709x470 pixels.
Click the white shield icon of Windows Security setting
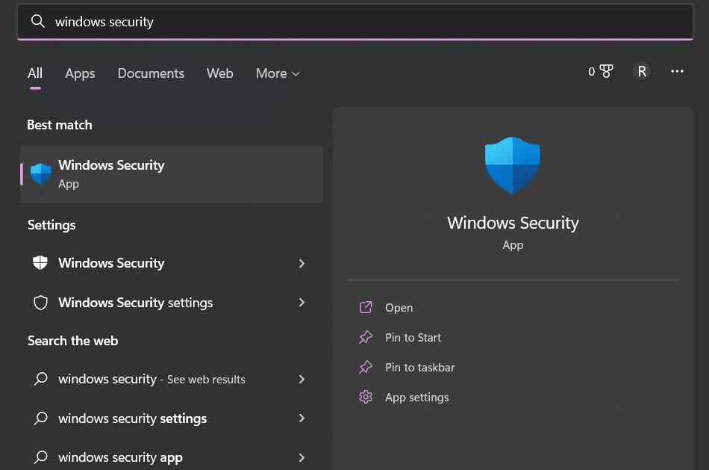click(40, 262)
